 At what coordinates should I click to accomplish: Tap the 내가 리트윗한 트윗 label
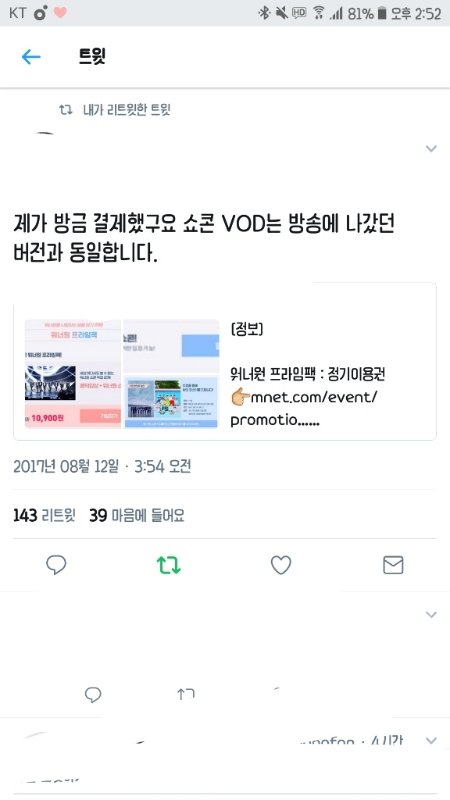click(127, 110)
